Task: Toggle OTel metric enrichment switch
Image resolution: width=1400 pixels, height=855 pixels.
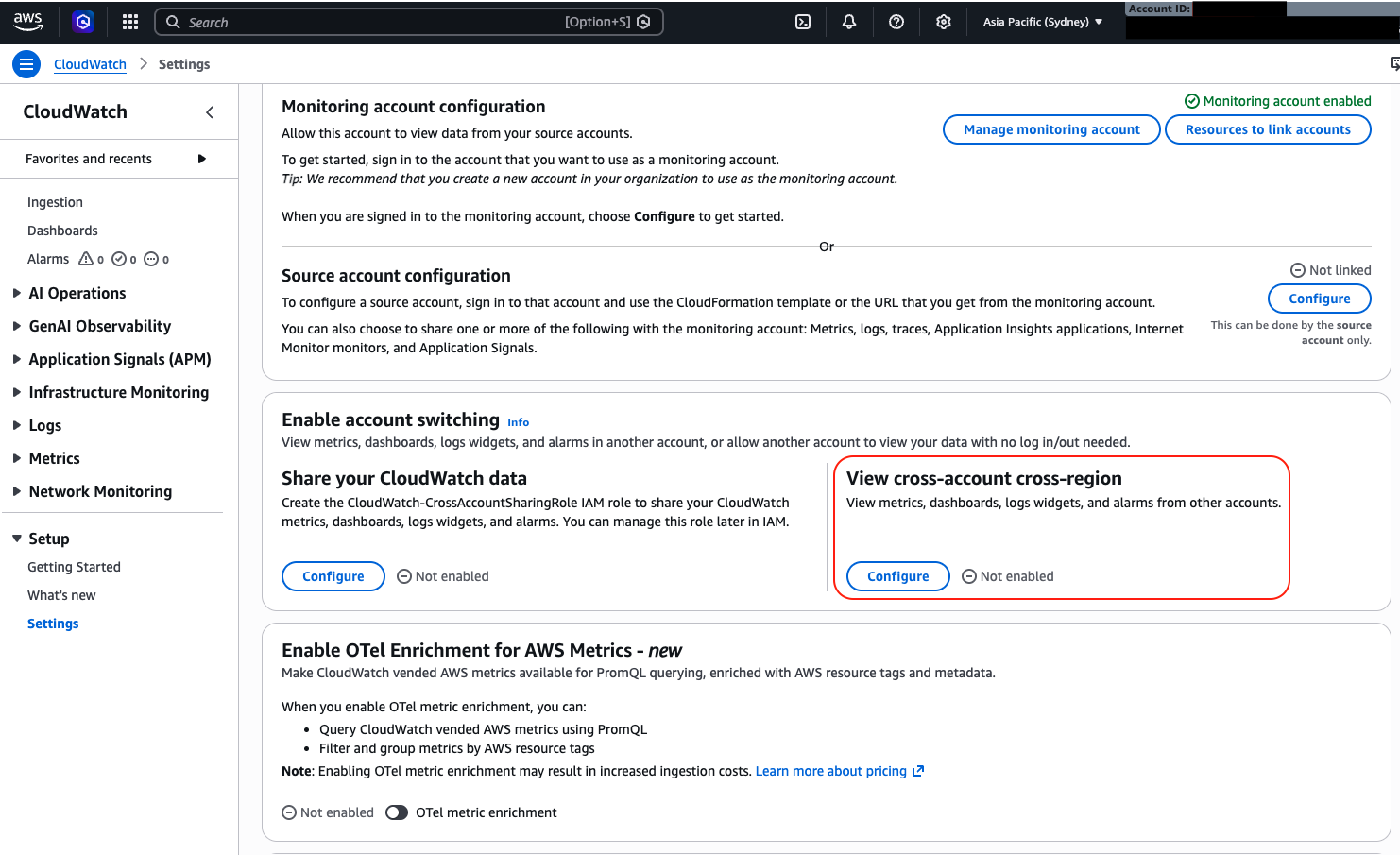Action: pyautogui.click(x=397, y=812)
